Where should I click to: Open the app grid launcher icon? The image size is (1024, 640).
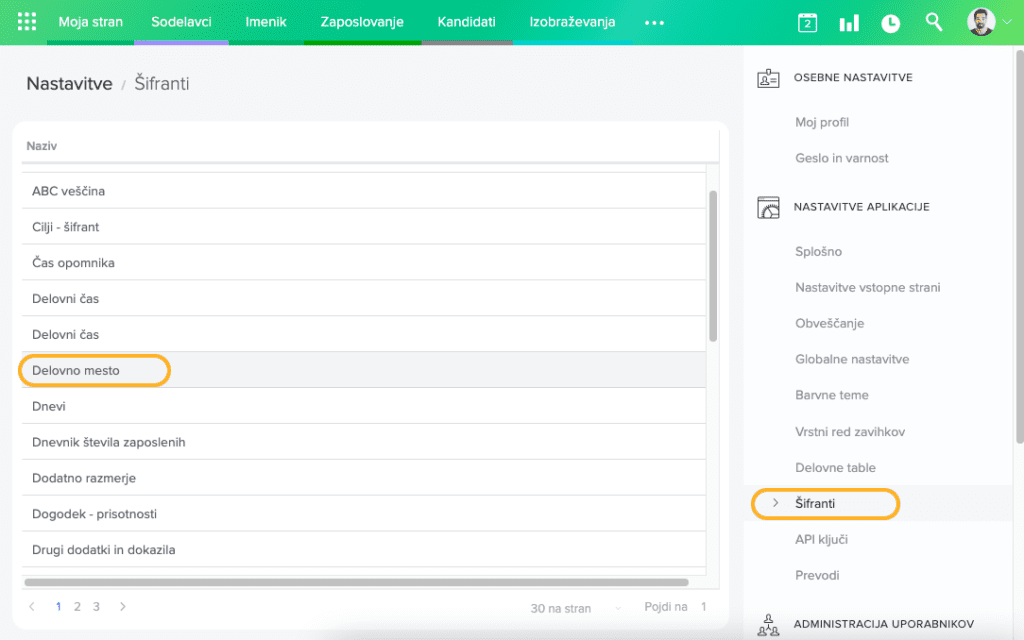27,22
